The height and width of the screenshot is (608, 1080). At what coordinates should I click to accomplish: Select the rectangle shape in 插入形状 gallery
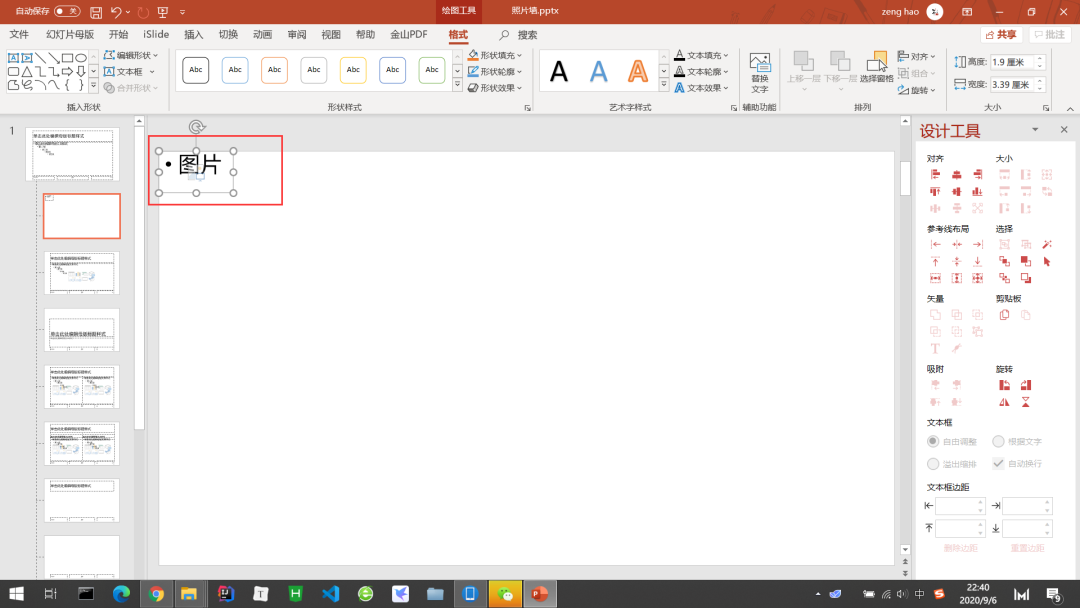67,59
